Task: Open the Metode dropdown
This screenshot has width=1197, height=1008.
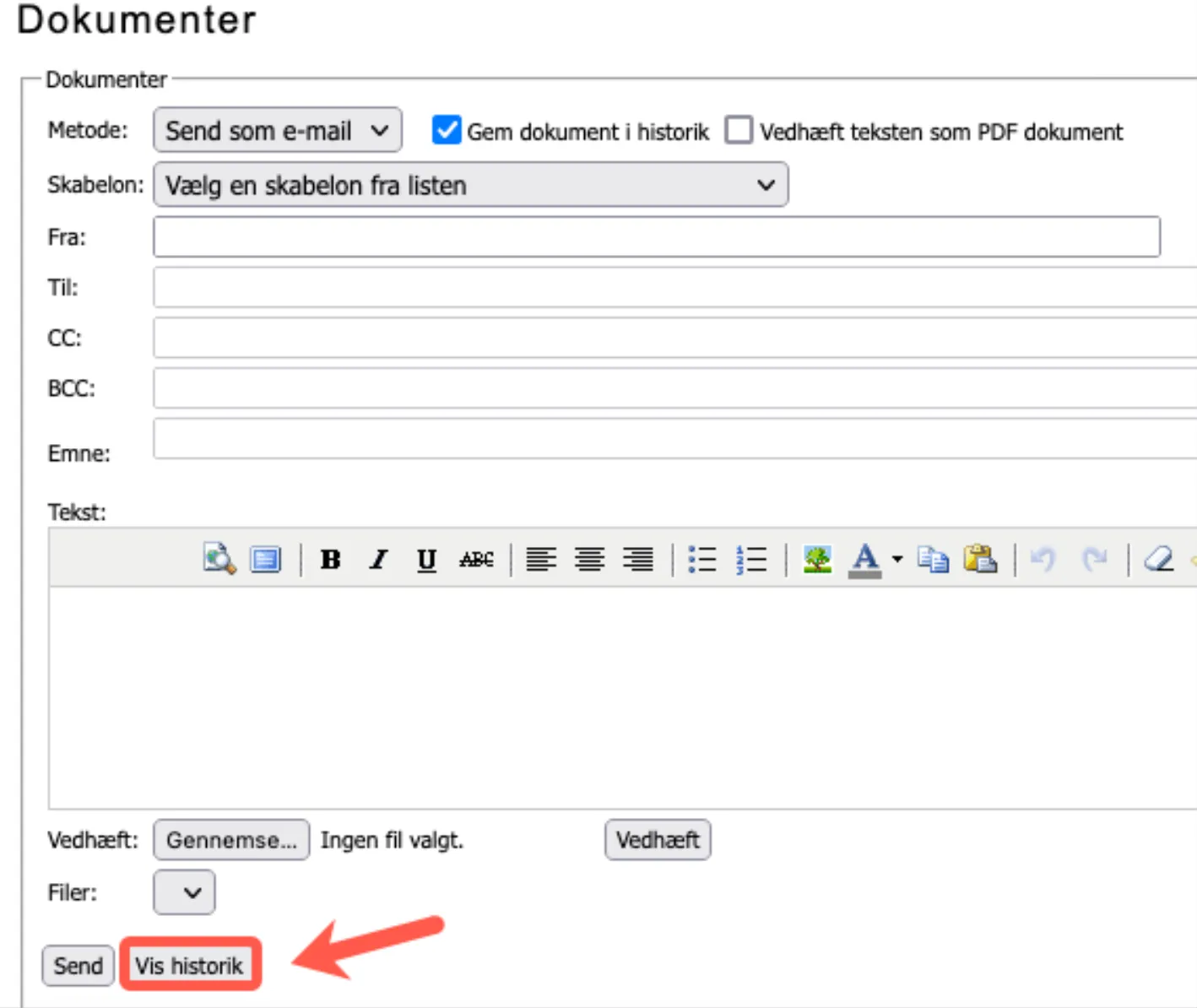Action: [x=277, y=130]
